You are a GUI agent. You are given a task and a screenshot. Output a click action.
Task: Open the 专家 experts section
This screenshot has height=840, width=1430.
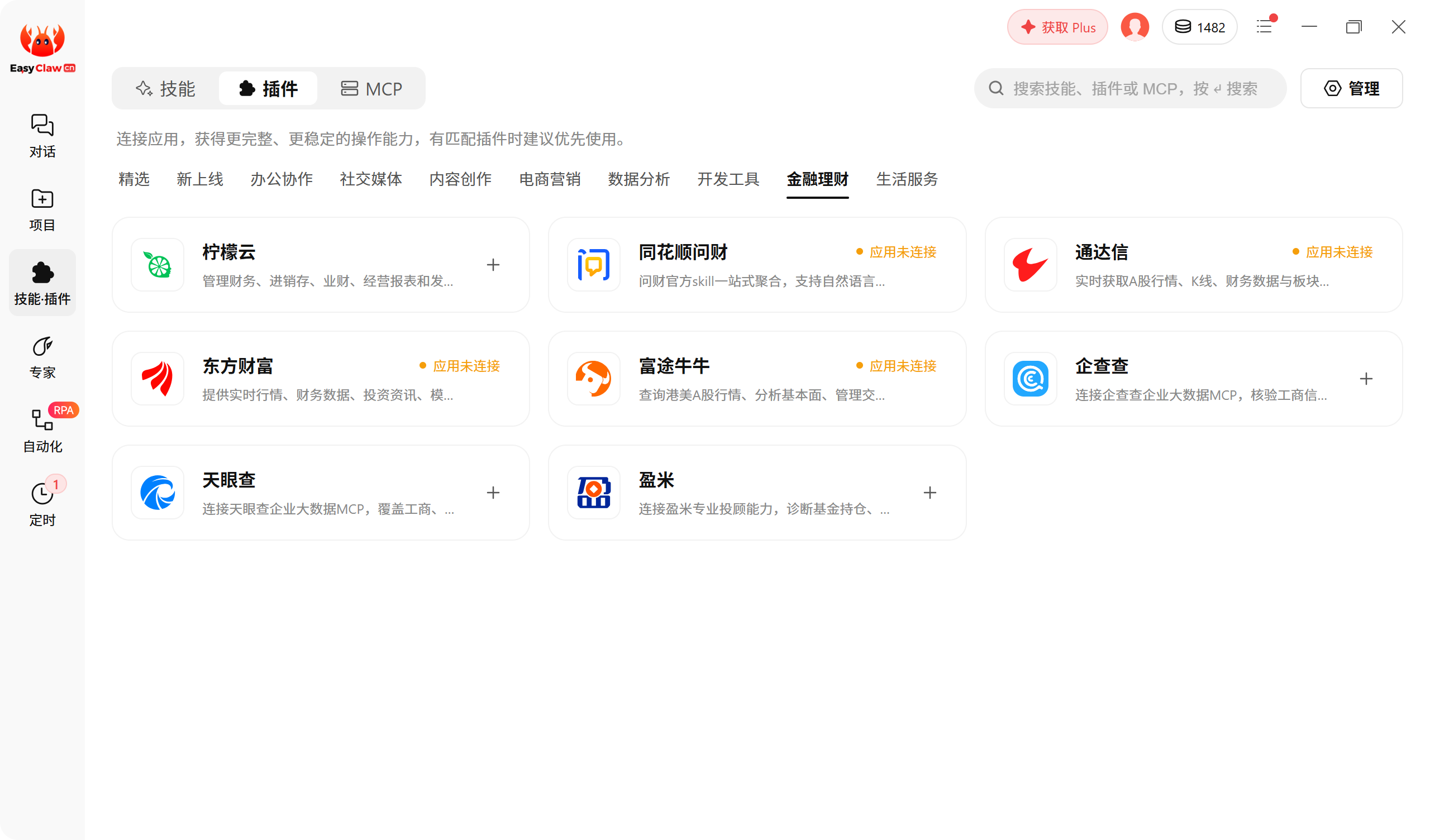[x=42, y=357]
